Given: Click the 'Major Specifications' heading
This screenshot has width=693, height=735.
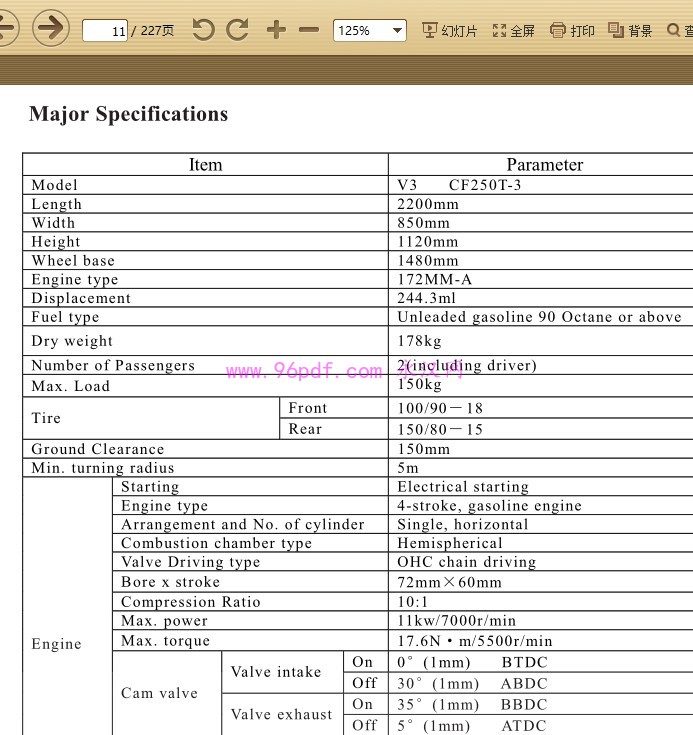Looking at the screenshot, I should 128,114.
